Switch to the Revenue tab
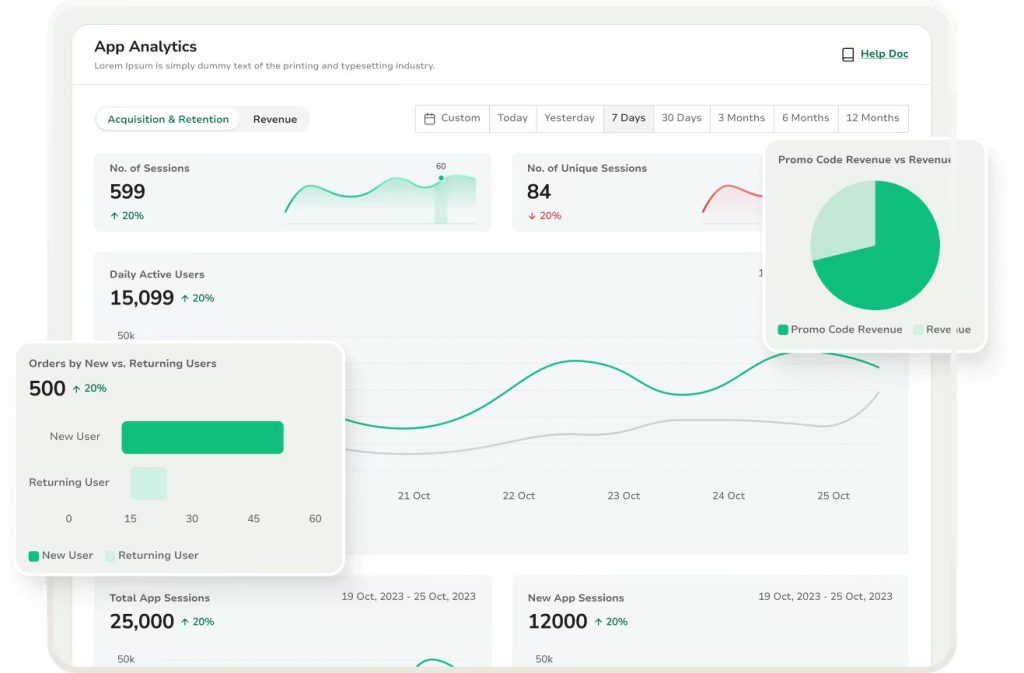 (x=274, y=119)
